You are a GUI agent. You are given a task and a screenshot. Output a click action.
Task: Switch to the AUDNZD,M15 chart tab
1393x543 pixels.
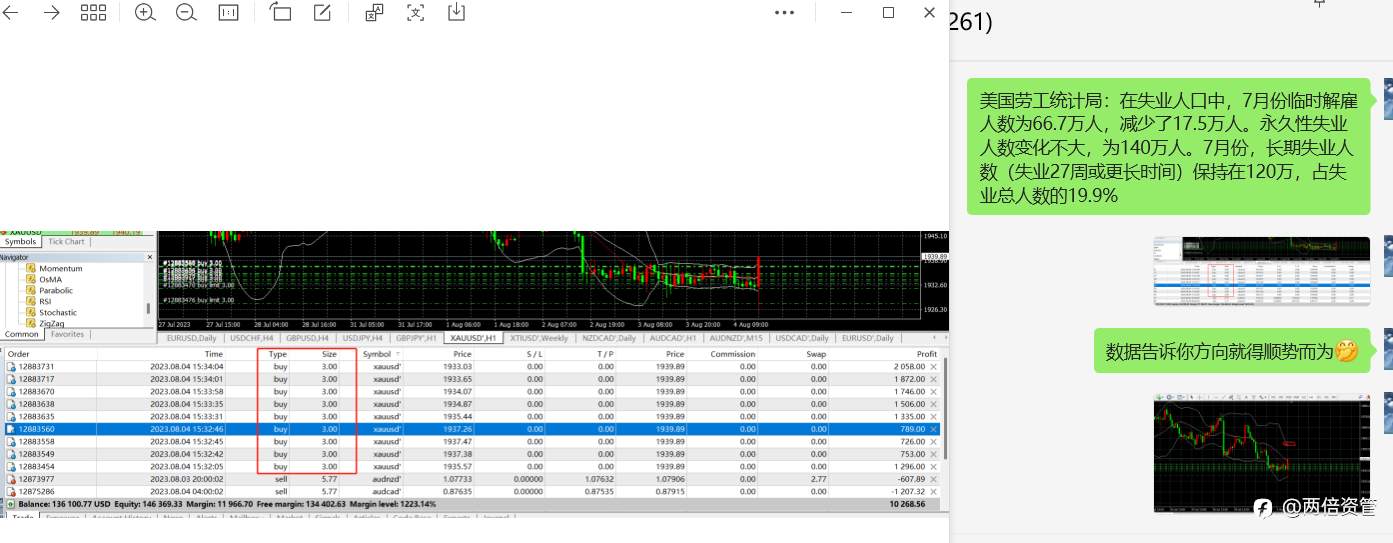[x=735, y=338]
